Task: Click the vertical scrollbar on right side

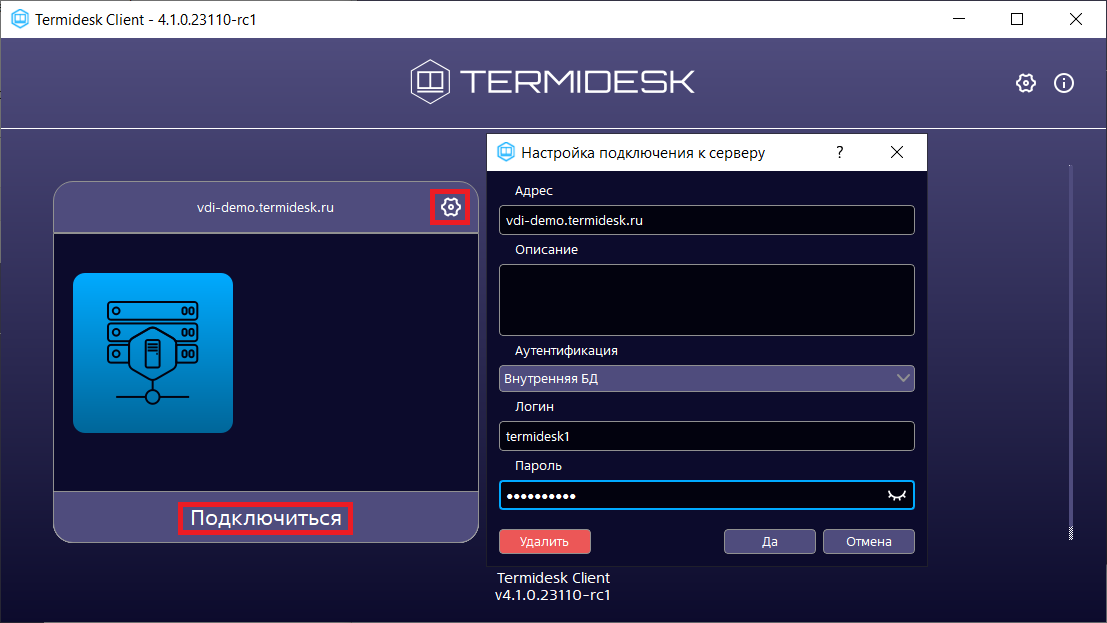Action: (1070, 350)
